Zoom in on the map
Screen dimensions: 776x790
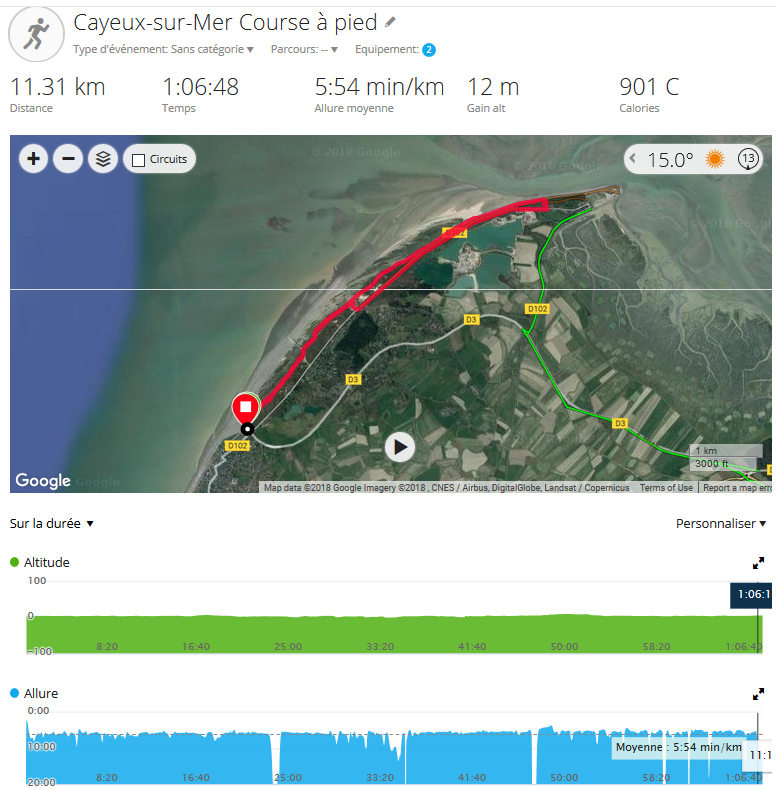click(34, 159)
